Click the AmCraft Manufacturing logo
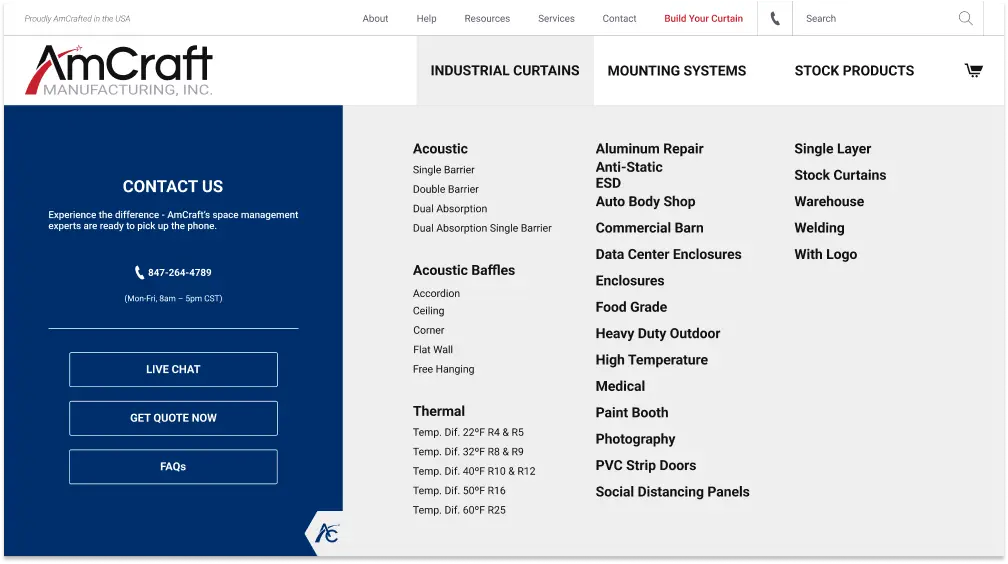This screenshot has height=564, width=1008. (x=119, y=70)
